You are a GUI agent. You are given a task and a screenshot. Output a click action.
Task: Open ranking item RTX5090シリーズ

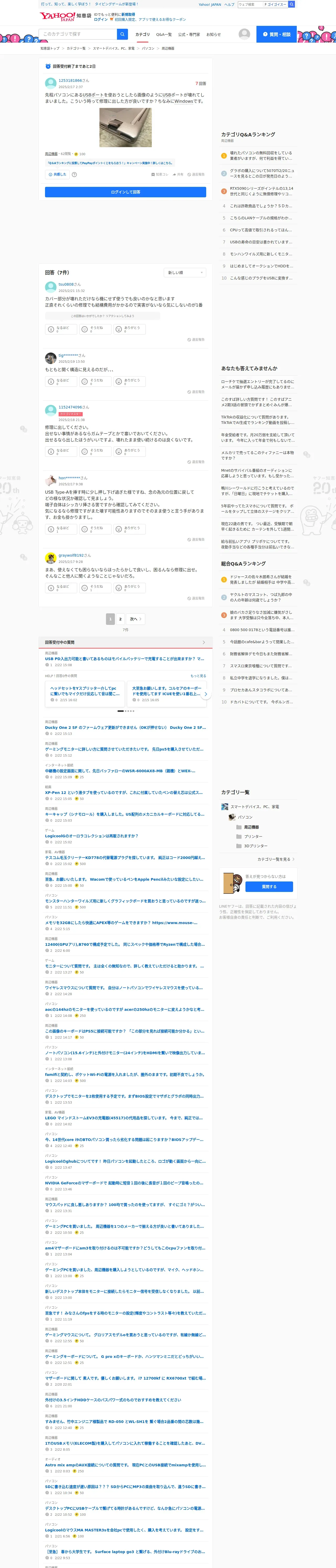coord(262,191)
